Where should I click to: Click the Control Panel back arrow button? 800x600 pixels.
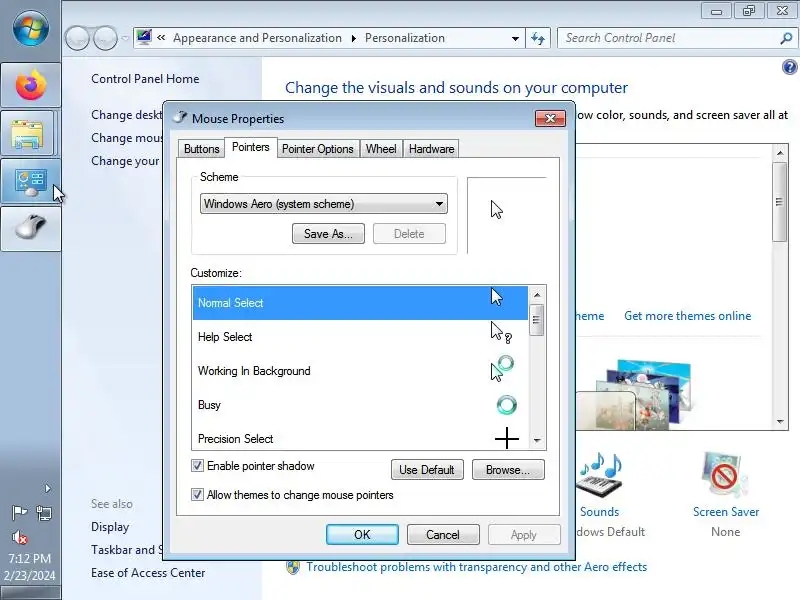(x=78, y=38)
